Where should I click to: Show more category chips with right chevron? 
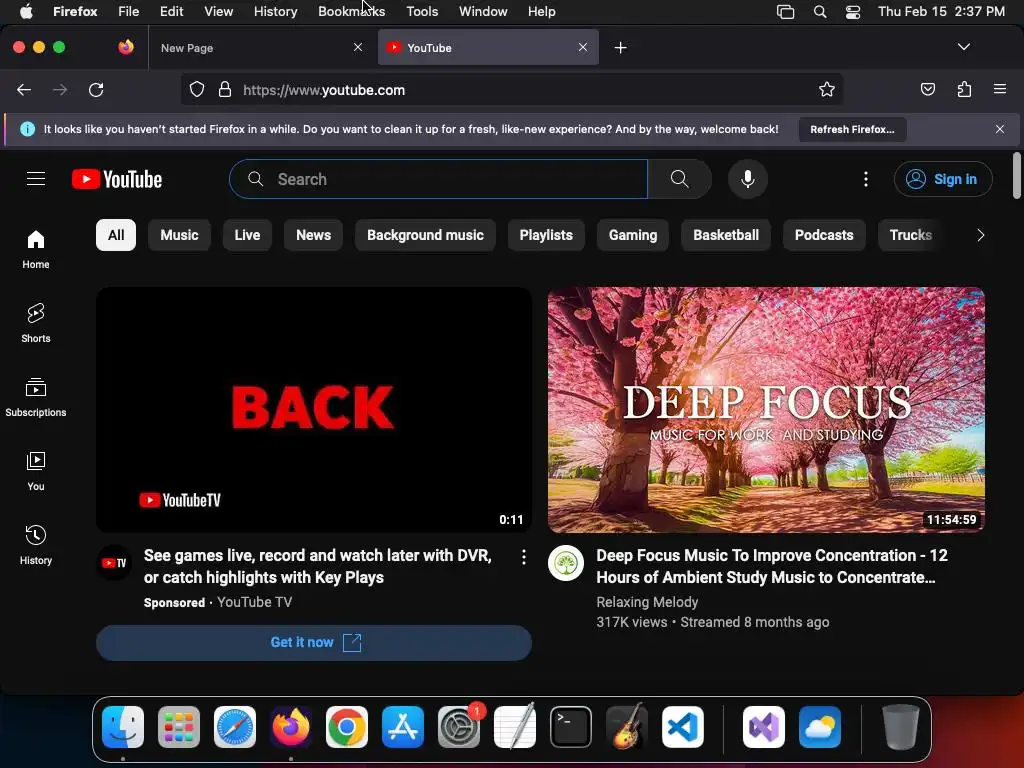(980, 235)
